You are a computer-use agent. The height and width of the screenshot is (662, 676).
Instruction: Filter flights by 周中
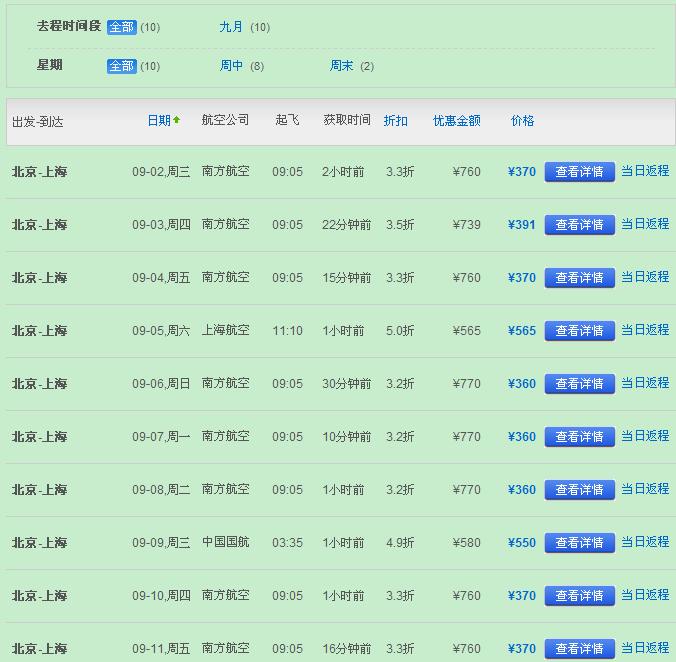point(231,66)
